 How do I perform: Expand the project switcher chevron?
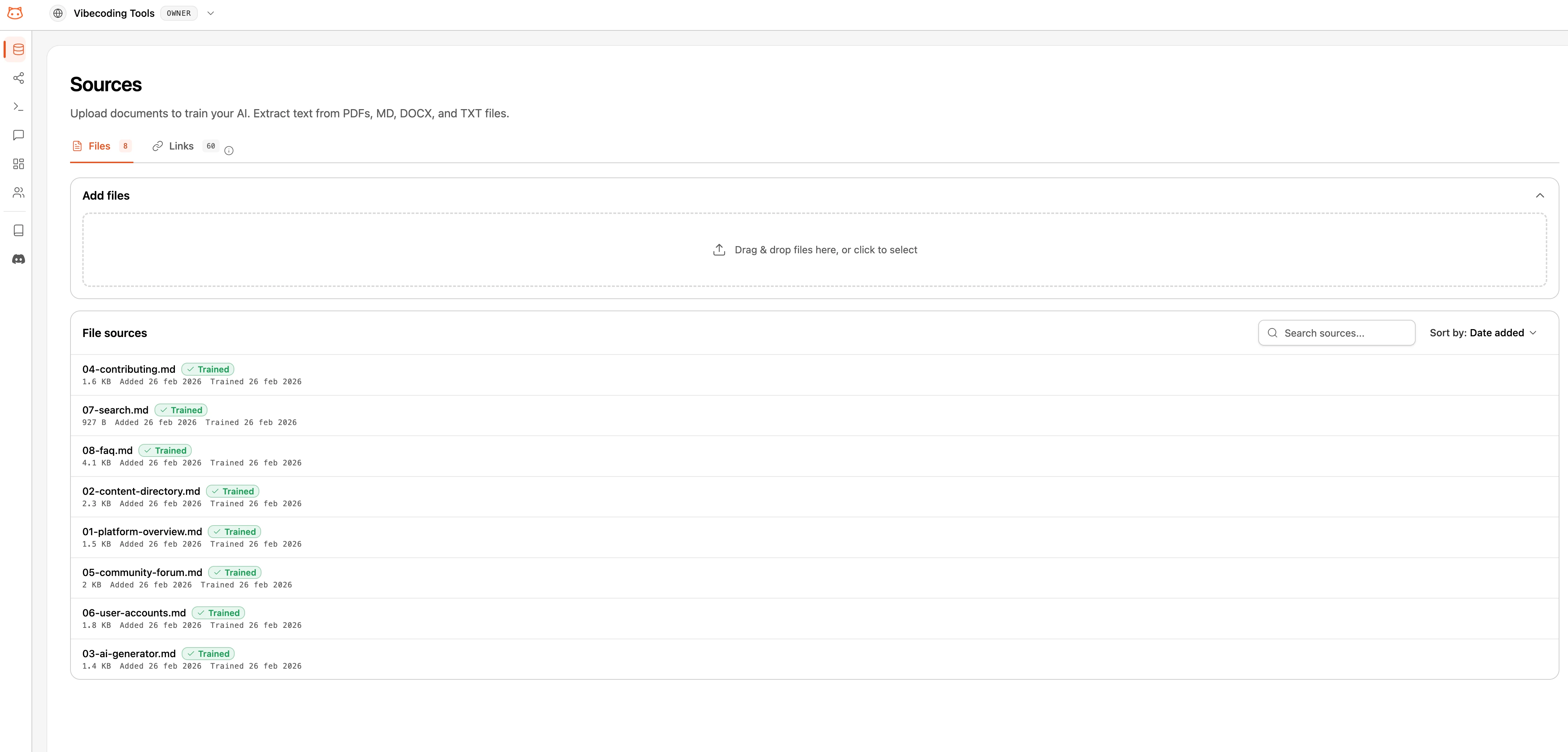click(x=211, y=13)
